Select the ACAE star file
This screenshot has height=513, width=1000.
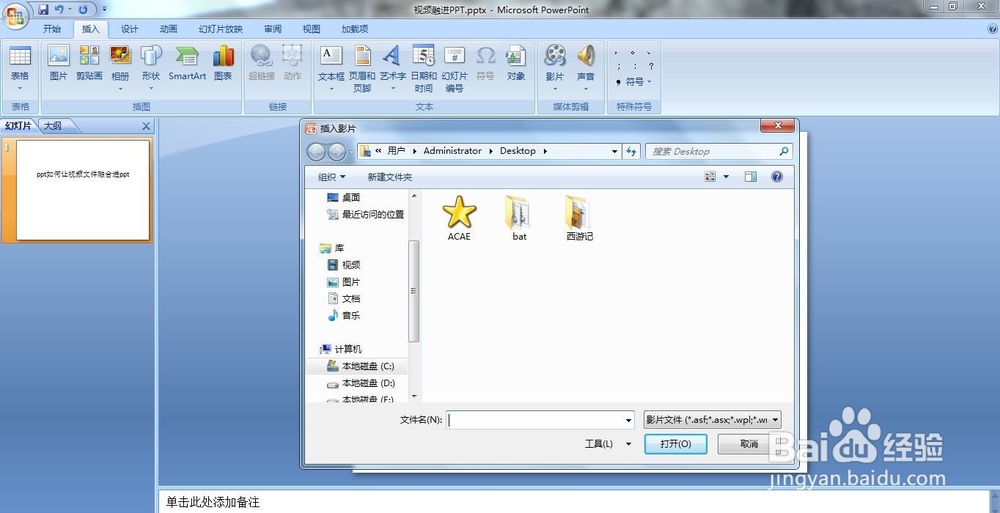[459, 218]
